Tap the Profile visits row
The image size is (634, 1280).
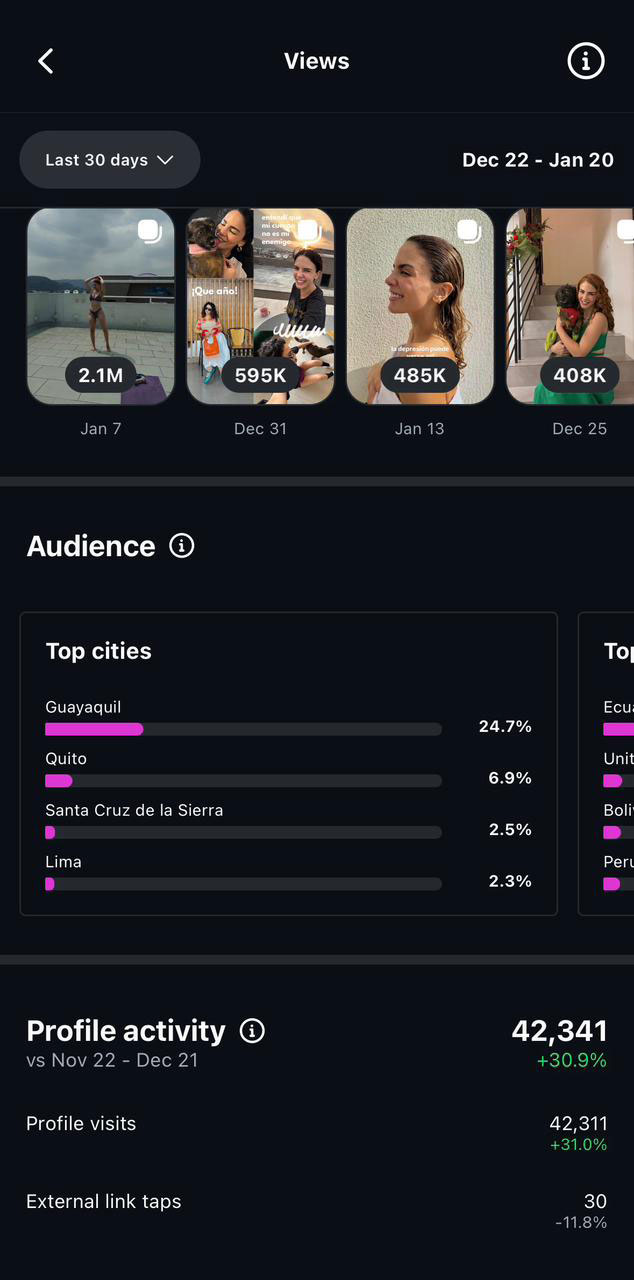click(316, 1131)
